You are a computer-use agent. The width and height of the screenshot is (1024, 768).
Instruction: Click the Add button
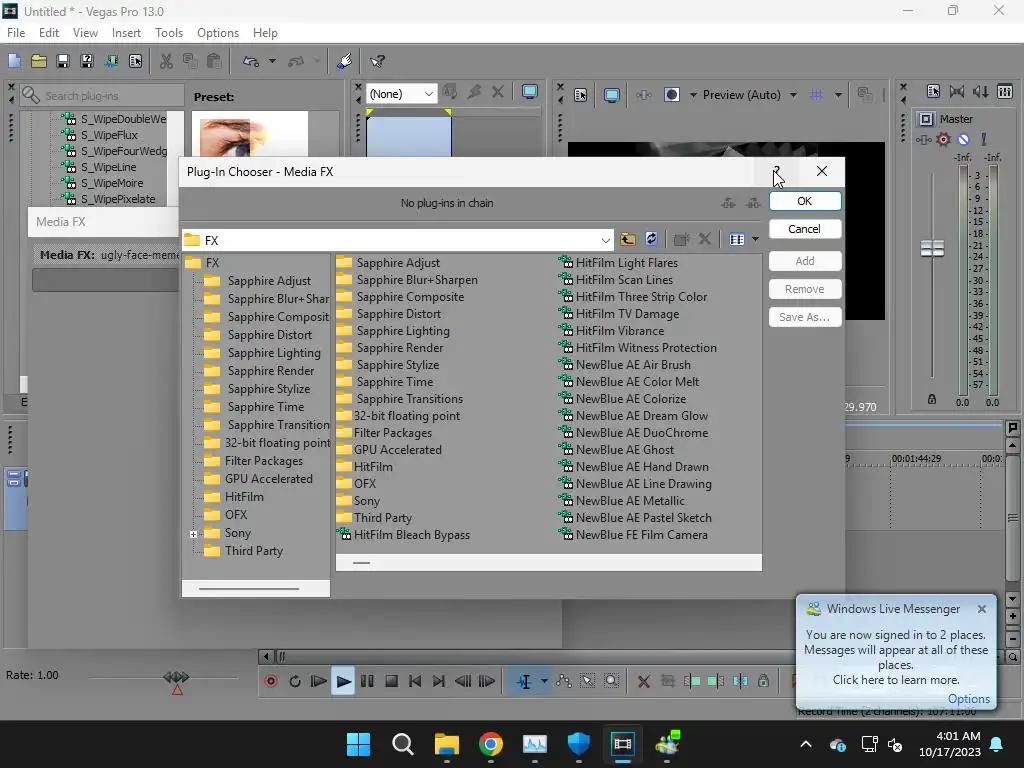(805, 261)
